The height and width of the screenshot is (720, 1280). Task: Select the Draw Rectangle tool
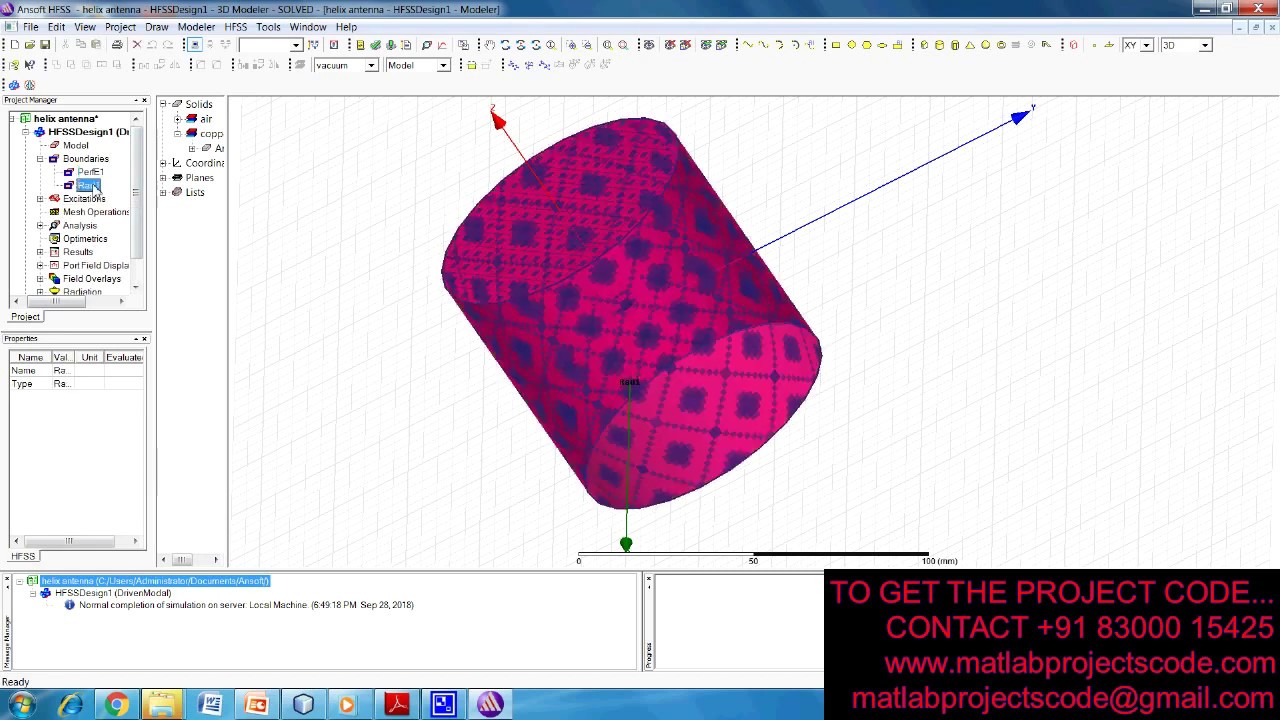[836, 45]
